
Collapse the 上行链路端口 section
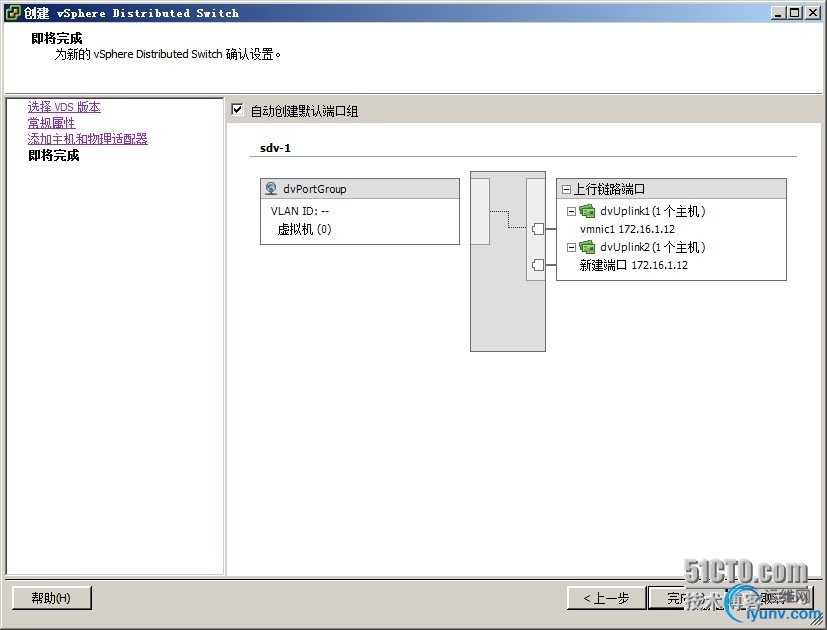click(x=566, y=189)
